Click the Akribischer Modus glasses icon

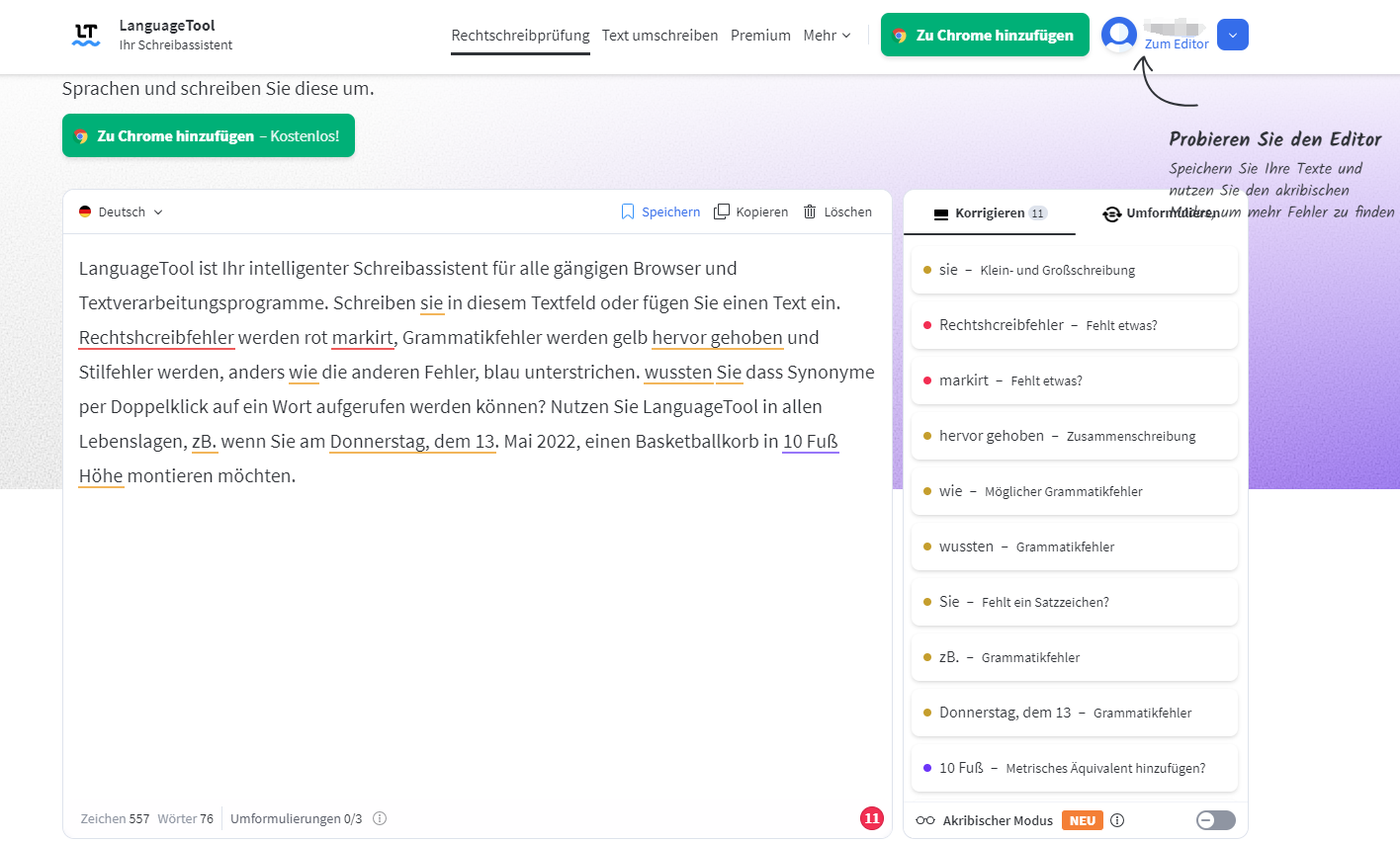[x=925, y=820]
